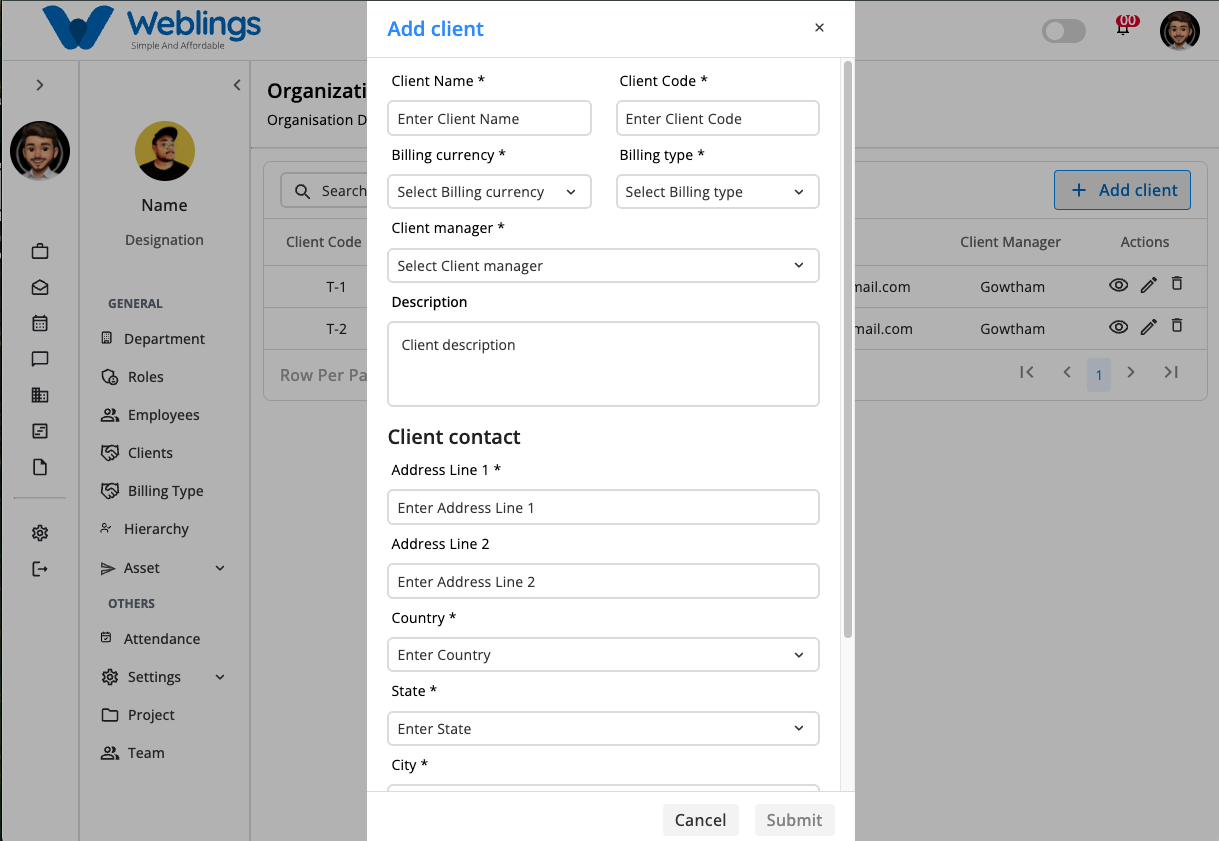
Task: Click the briefcase icon in the left rail
Action: tap(40, 251)
